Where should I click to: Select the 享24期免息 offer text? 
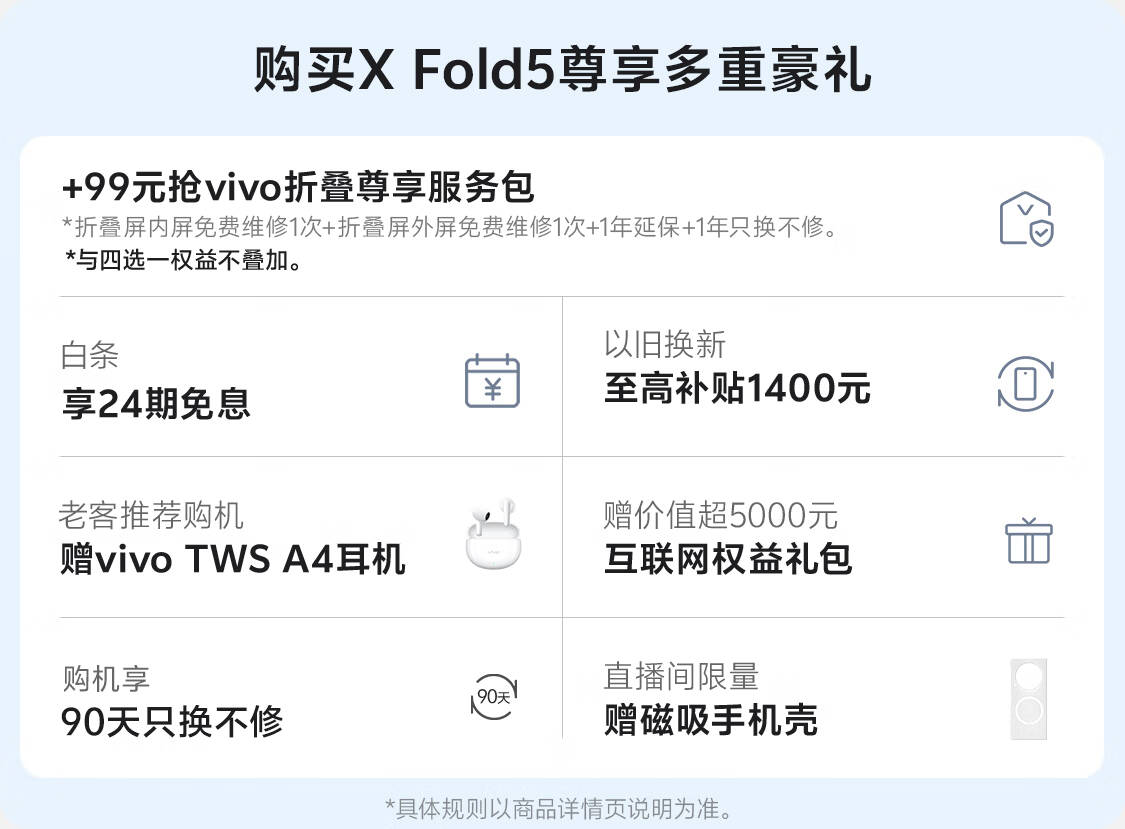click(156, 403)
